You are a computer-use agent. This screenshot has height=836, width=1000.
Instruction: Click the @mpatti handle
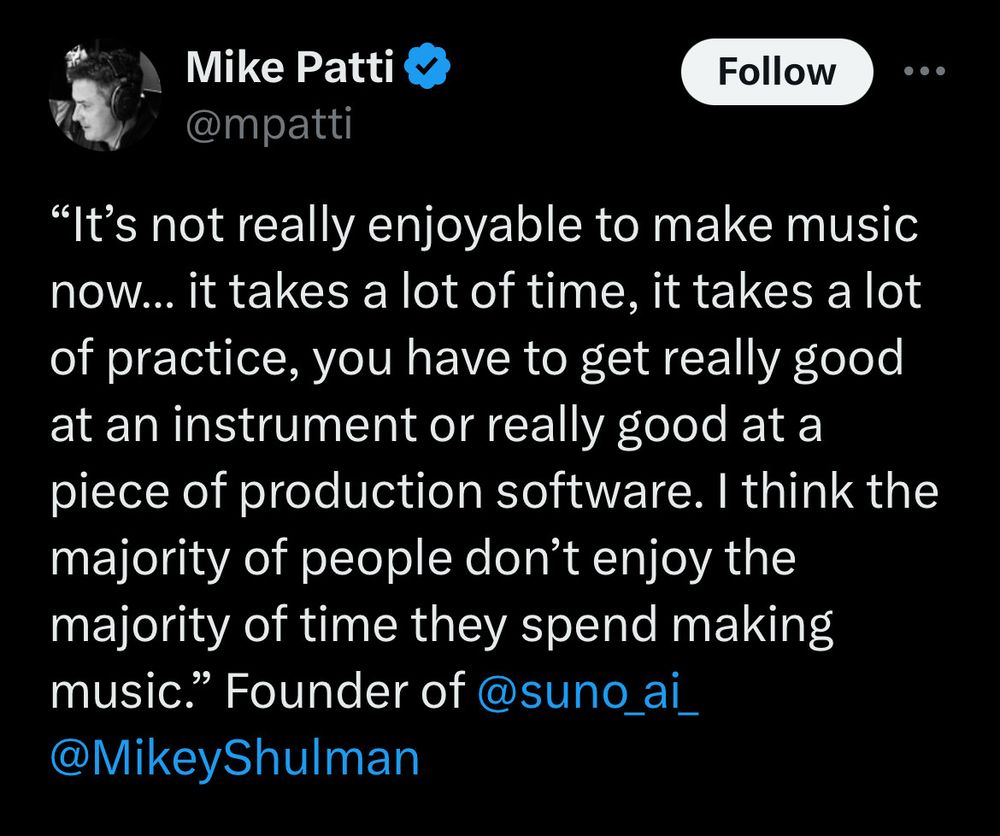click(x=268, y=124)
